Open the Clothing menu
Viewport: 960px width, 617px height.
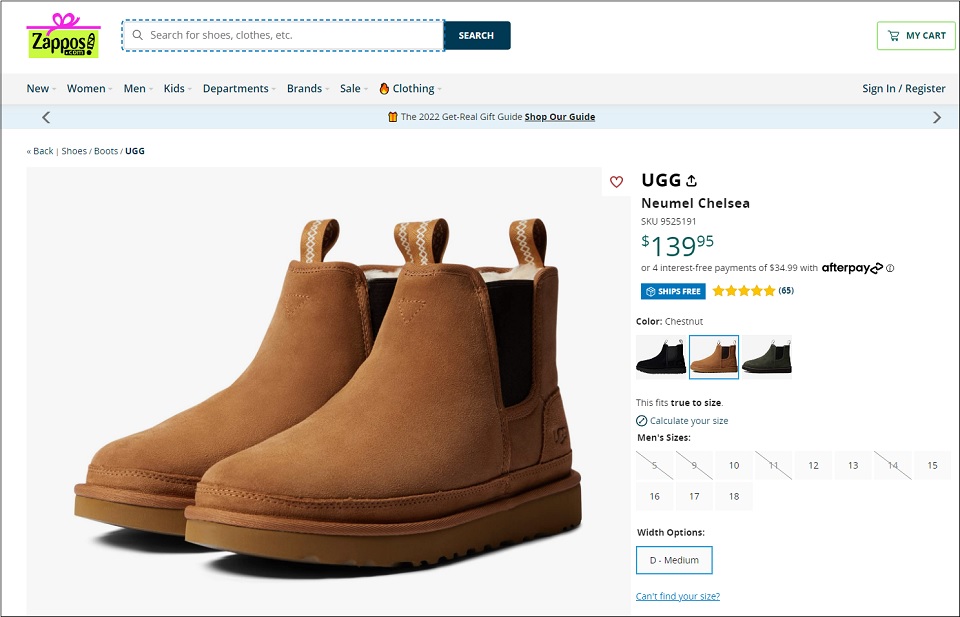pyautogui.click(x=416, y=88)
